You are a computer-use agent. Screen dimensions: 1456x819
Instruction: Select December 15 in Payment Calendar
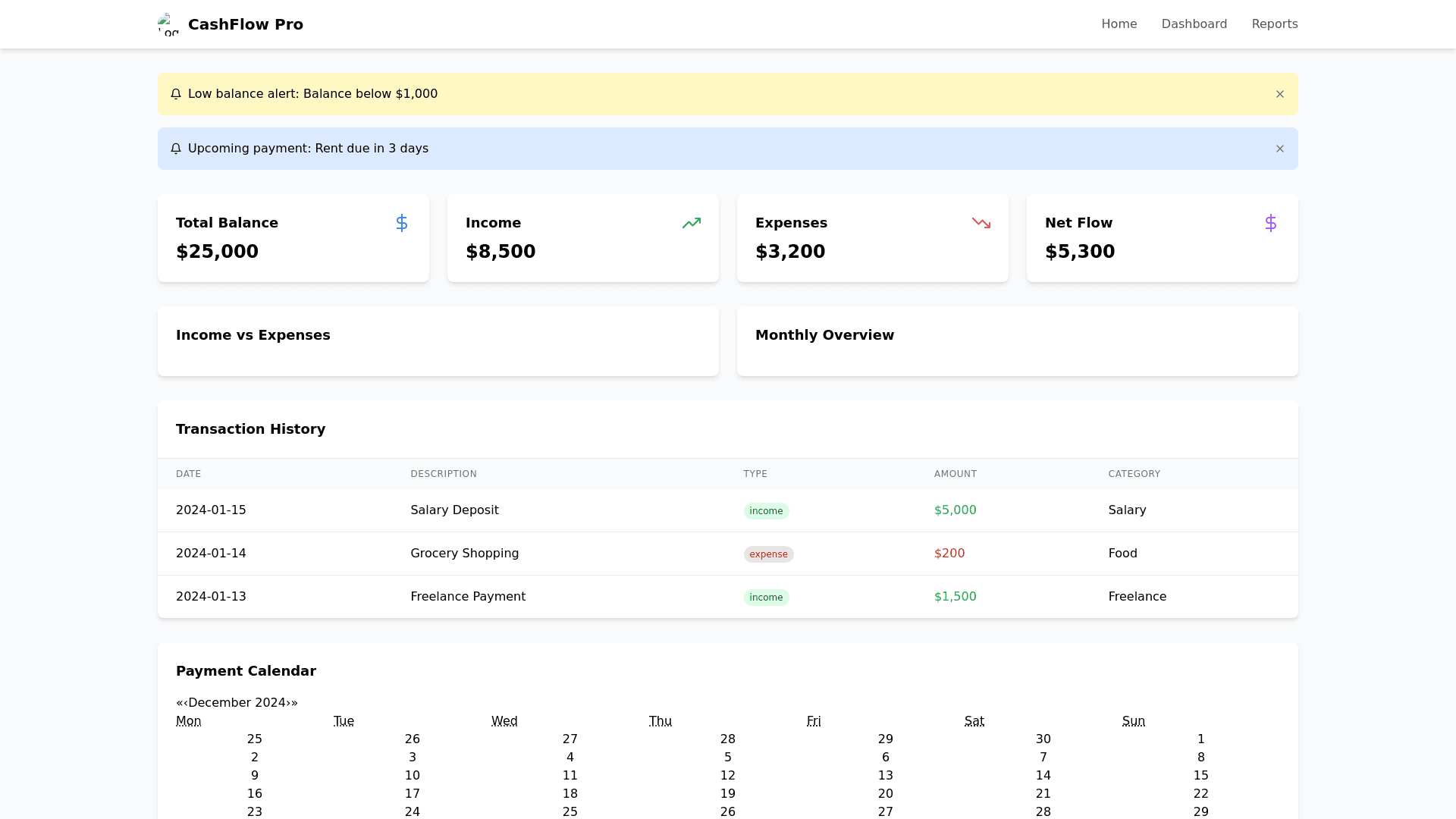pos(1200,776)
